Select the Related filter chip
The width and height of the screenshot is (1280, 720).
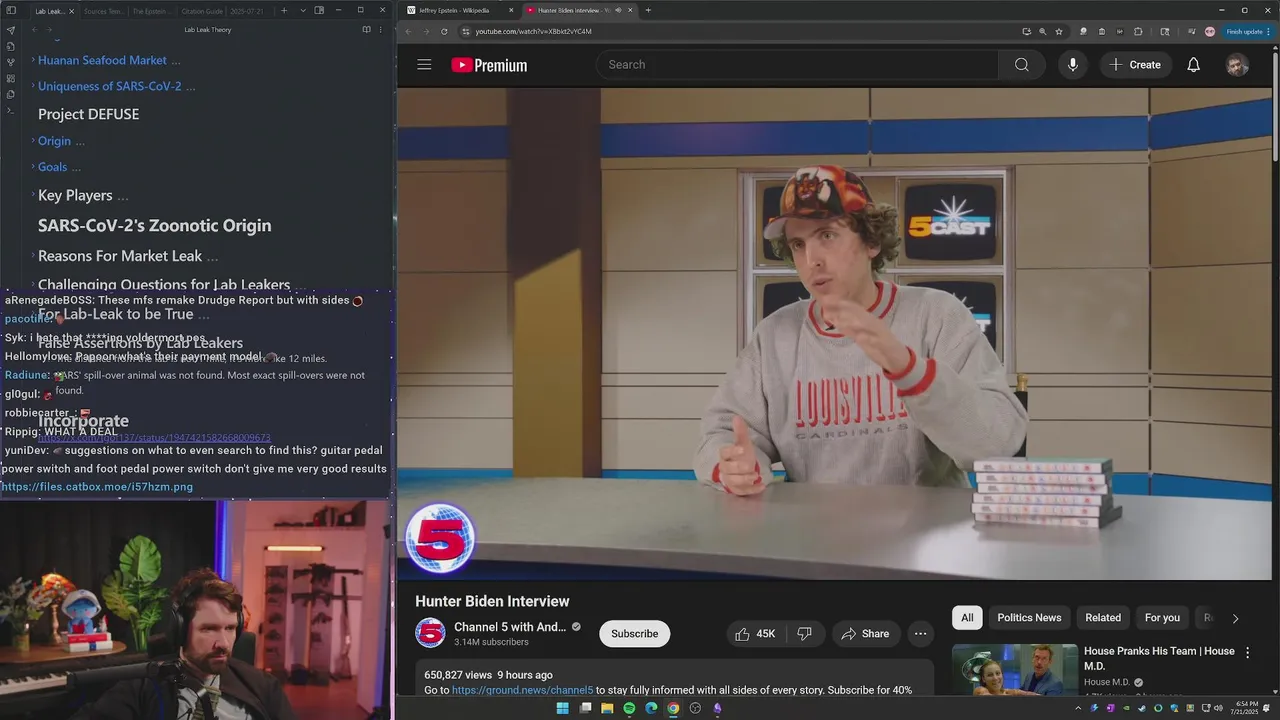[1103, 618]
